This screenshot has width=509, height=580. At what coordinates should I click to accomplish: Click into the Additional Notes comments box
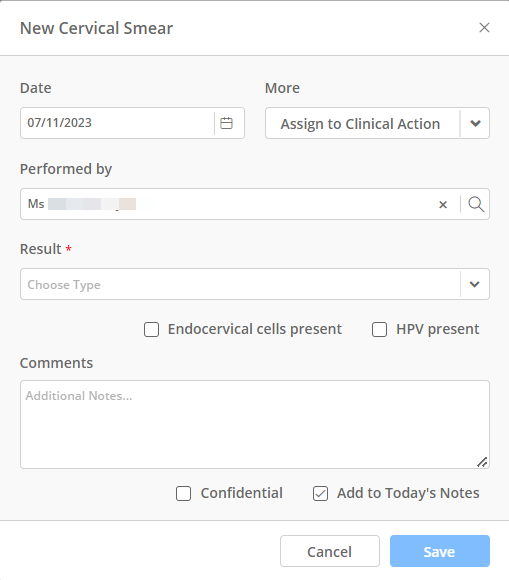point(255,425)
